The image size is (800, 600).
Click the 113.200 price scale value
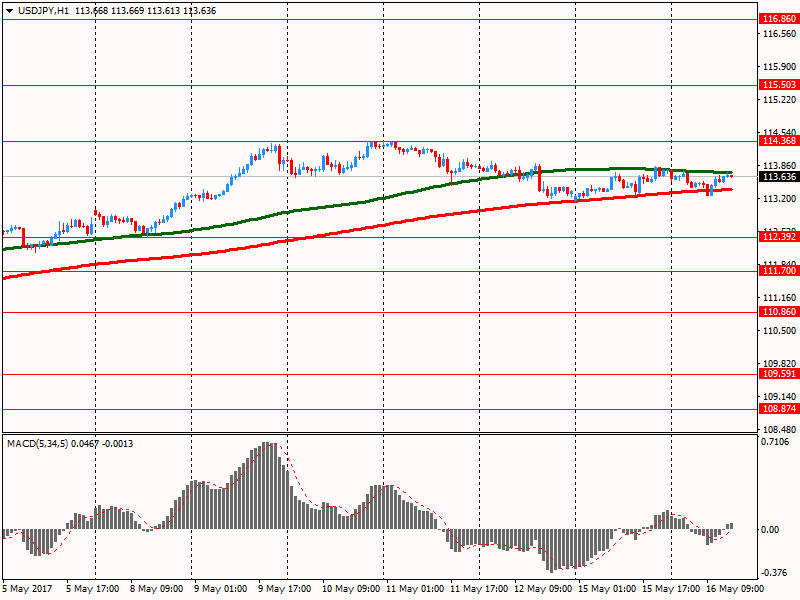[779, 198]
